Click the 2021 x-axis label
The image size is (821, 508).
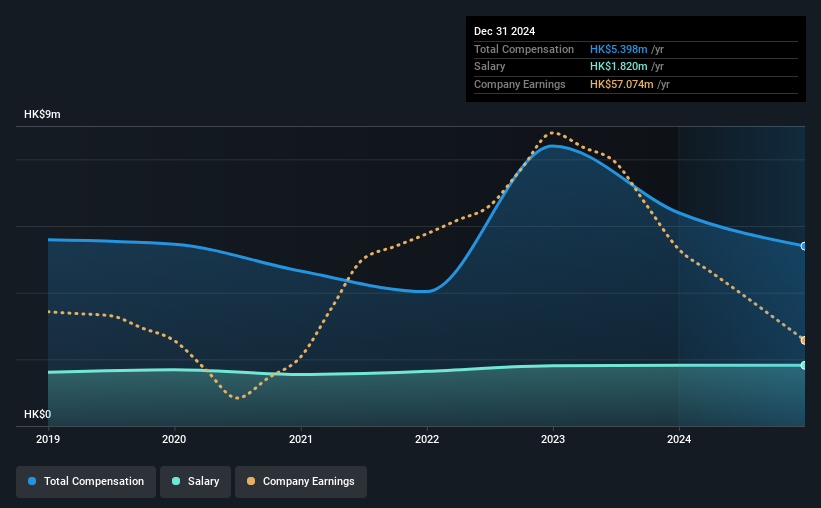(301, 439)
